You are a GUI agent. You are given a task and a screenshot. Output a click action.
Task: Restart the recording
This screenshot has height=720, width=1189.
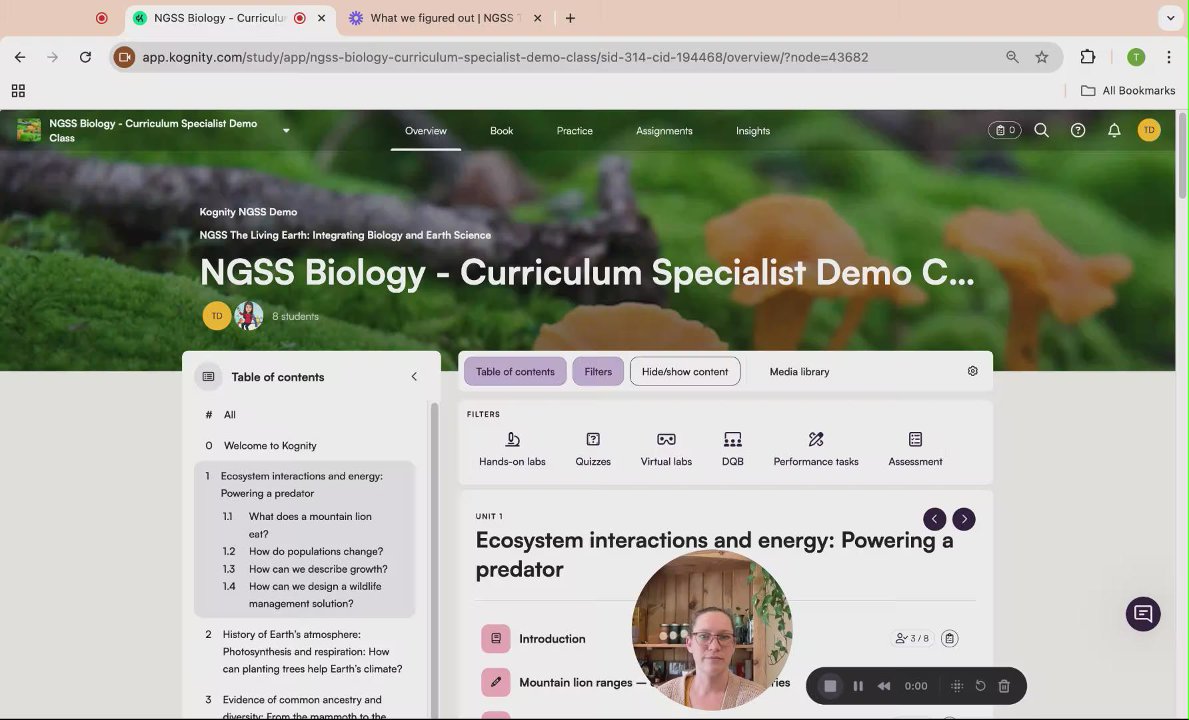point(980,686)
